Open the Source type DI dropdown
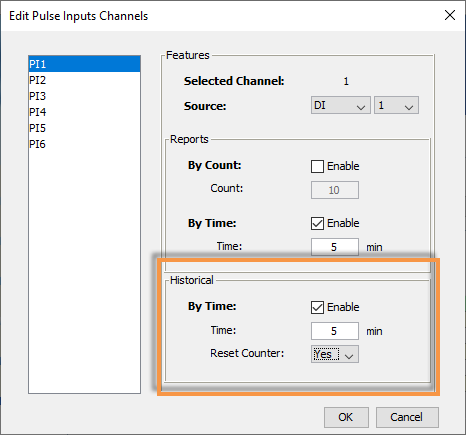Image resolution: width=466 pixels, height=435 pixels. tap(341, 105)
